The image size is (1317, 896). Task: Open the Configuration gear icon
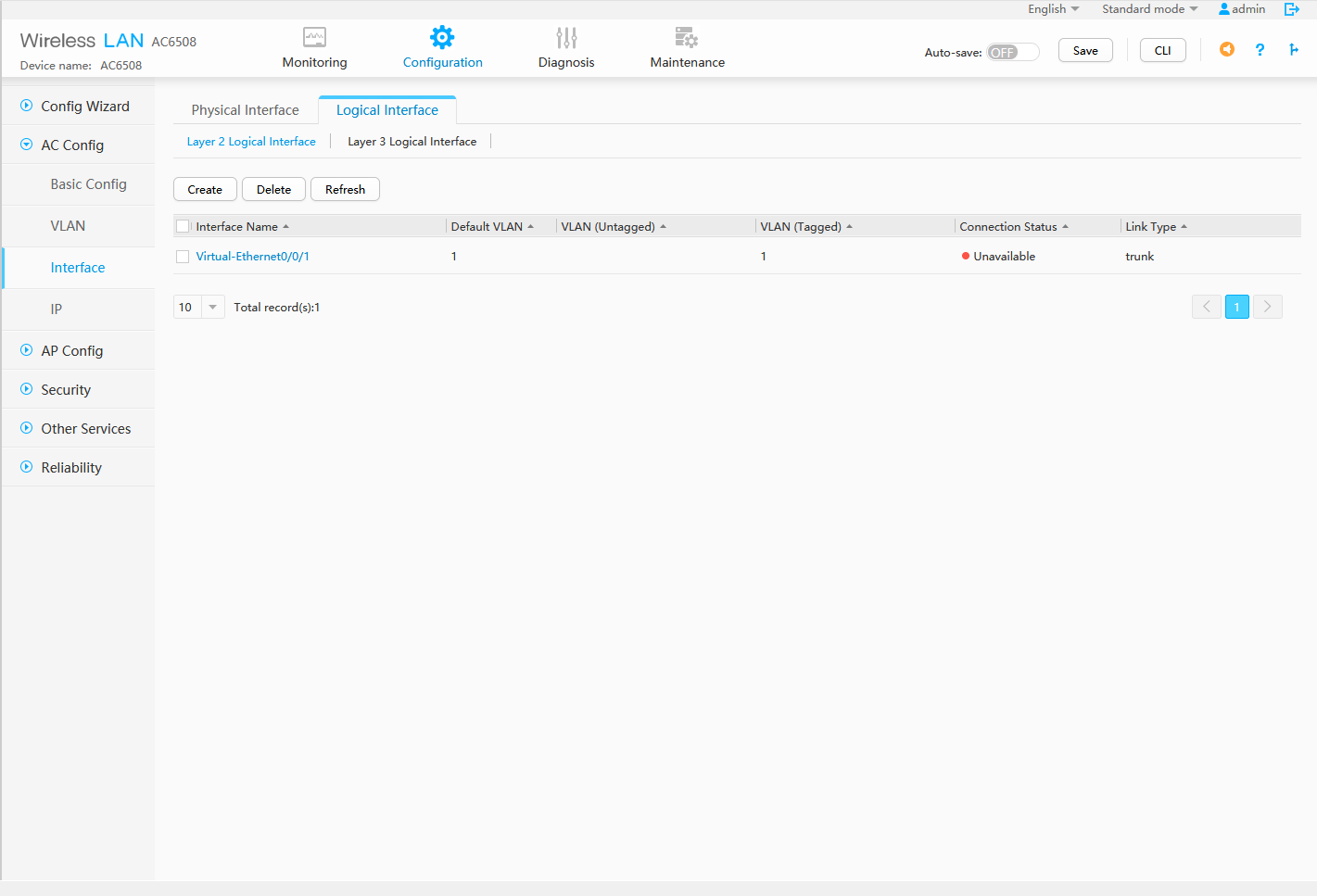[x=442, y=38]
